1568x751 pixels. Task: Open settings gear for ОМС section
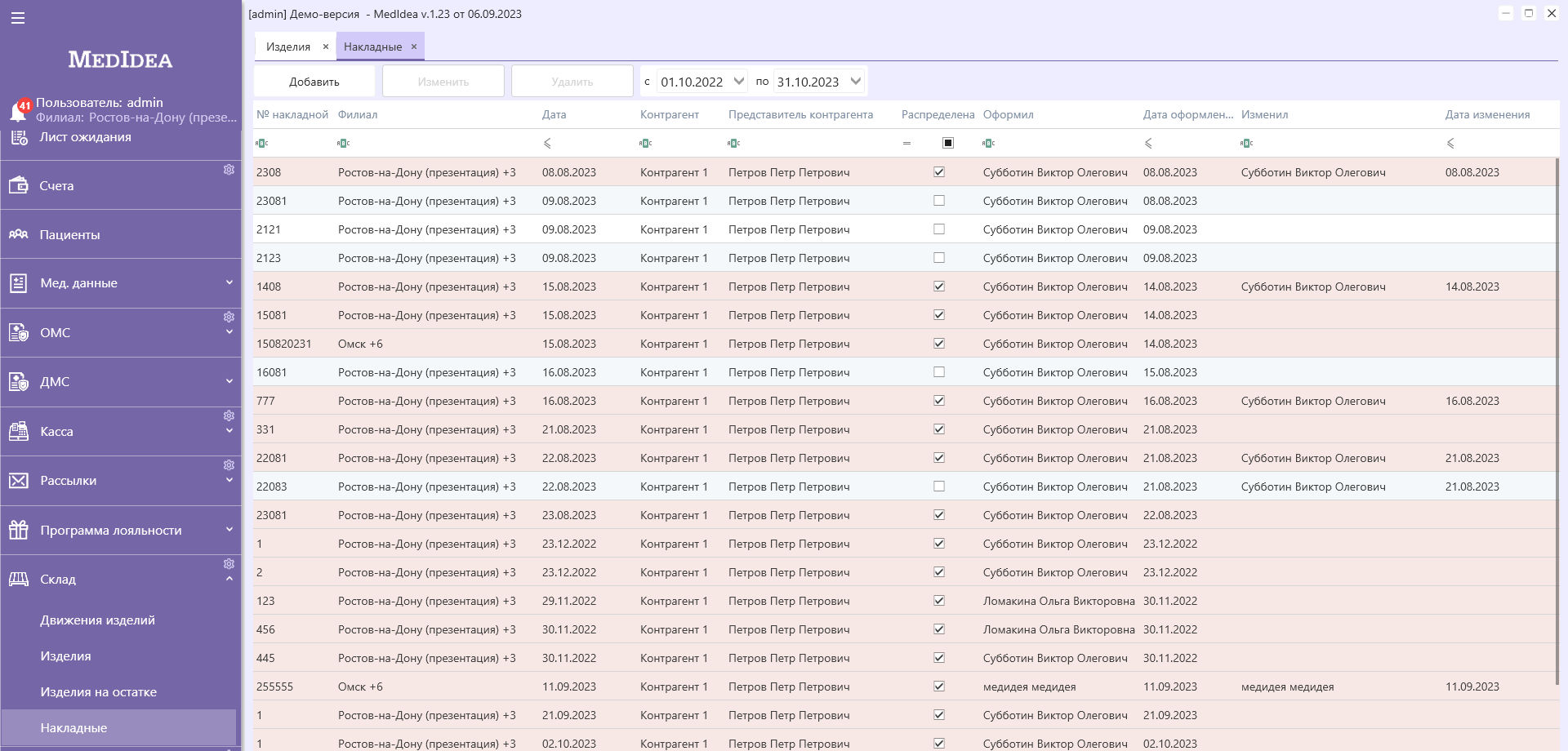[x=229, y=317]
